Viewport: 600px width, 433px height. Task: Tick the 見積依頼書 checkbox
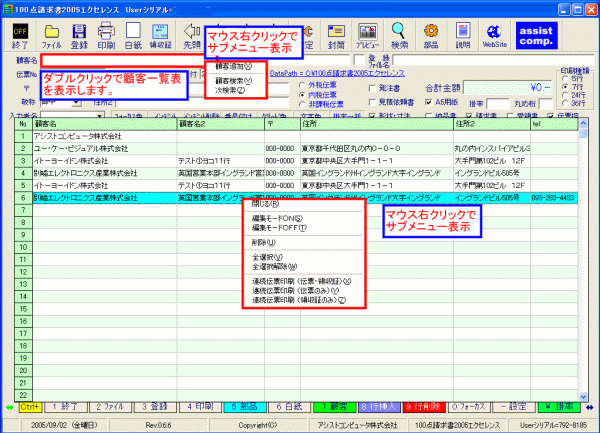tap(372, 102)
